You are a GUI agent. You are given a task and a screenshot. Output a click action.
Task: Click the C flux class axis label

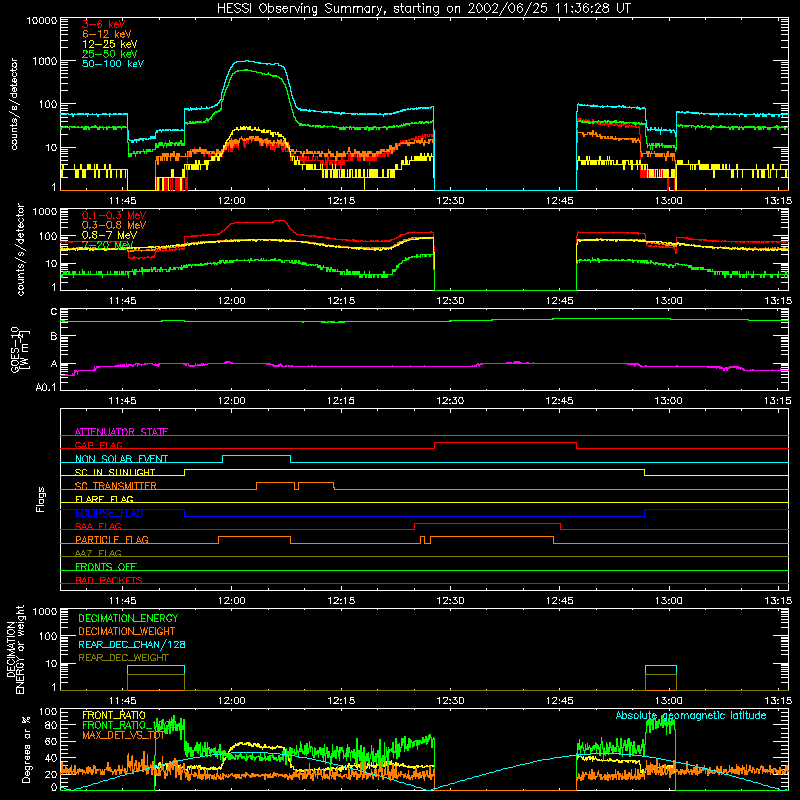click(x=54, y=312)
